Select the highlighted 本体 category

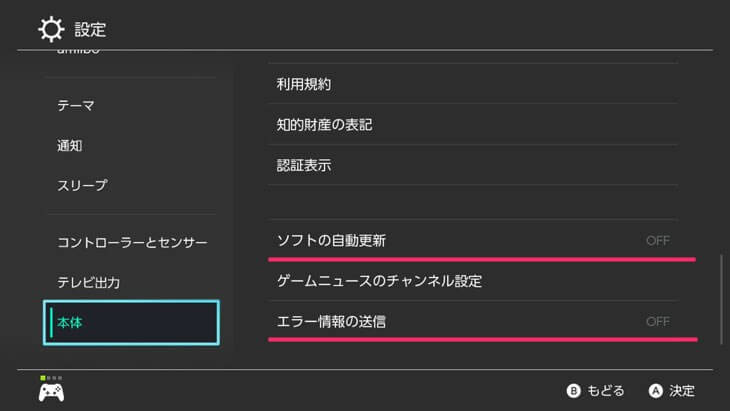pos(130,322)
